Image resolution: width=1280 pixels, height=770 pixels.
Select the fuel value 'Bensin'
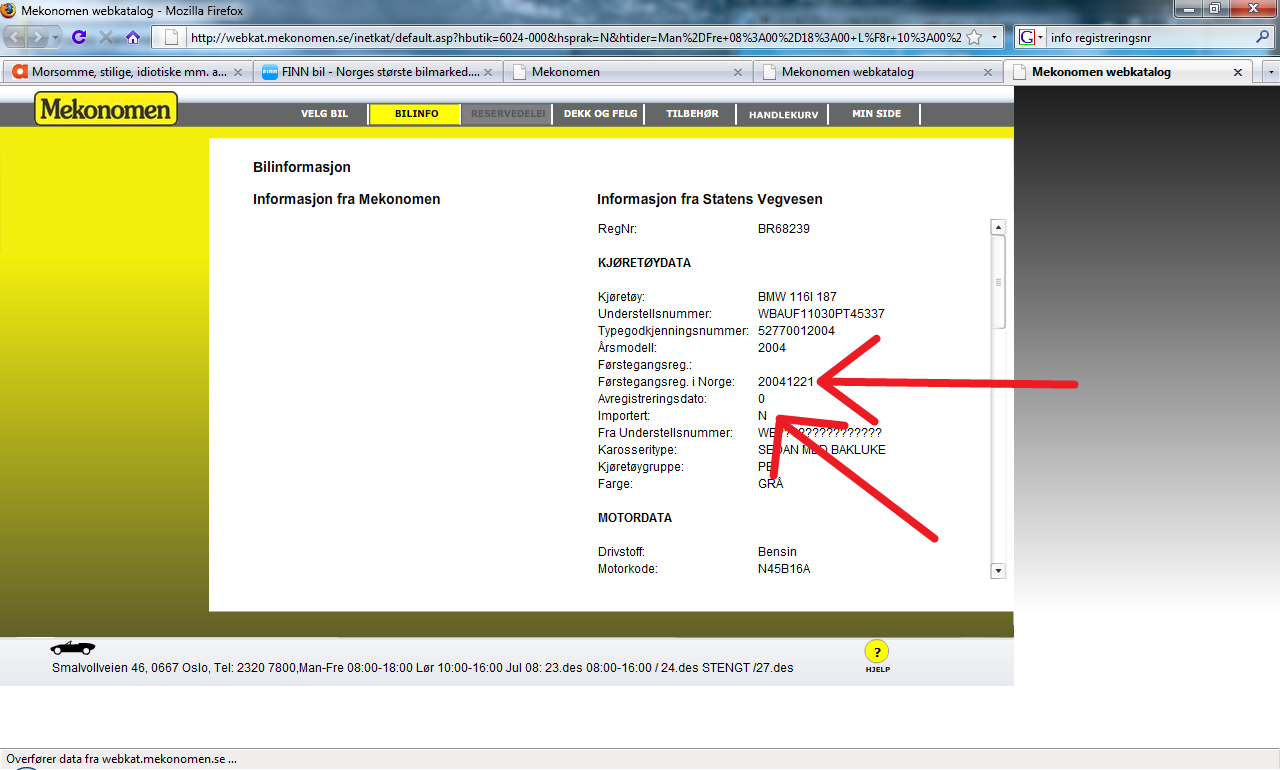777,551
